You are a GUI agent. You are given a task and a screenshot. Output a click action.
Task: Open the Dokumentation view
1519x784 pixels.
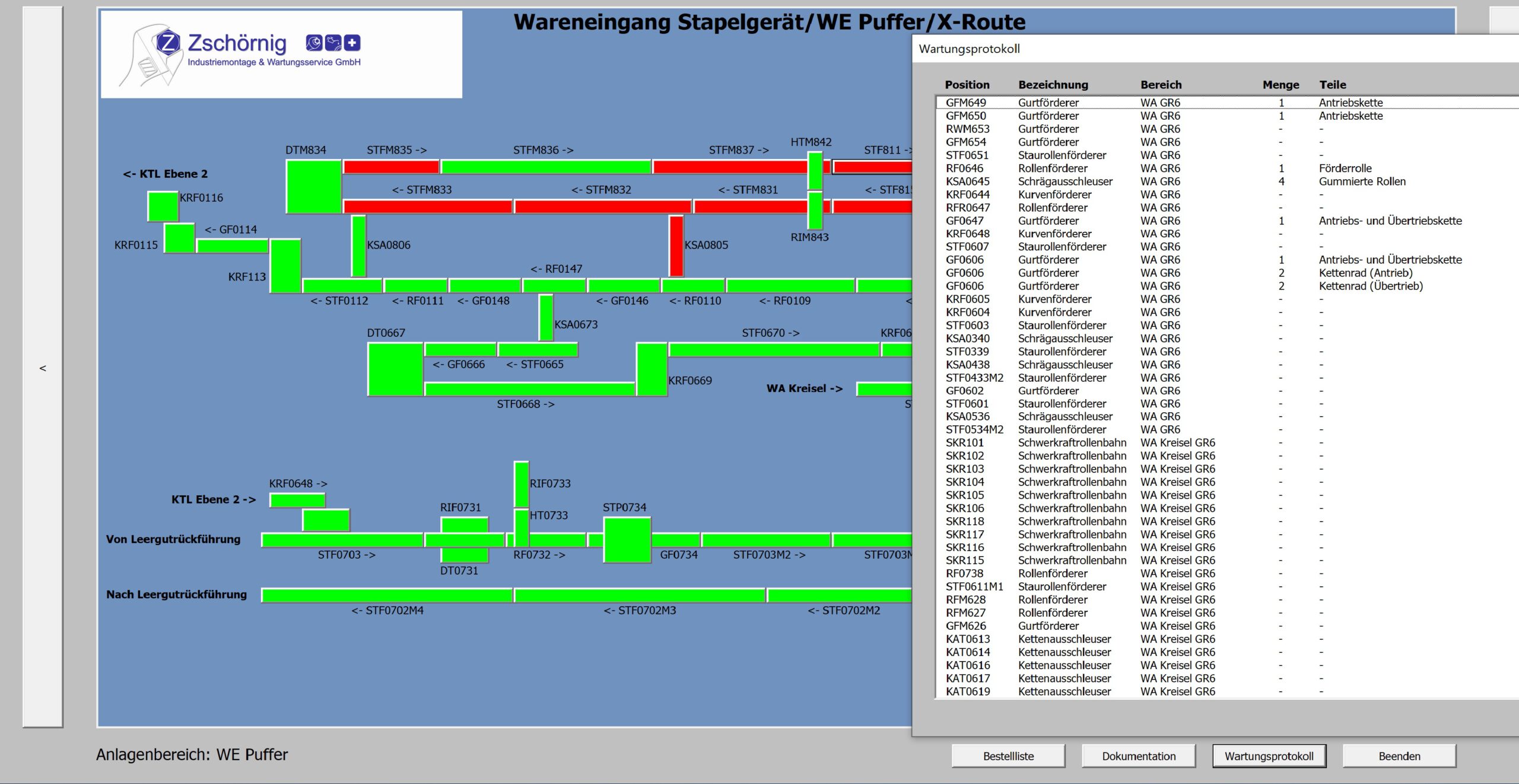(x=1138, y=756)
